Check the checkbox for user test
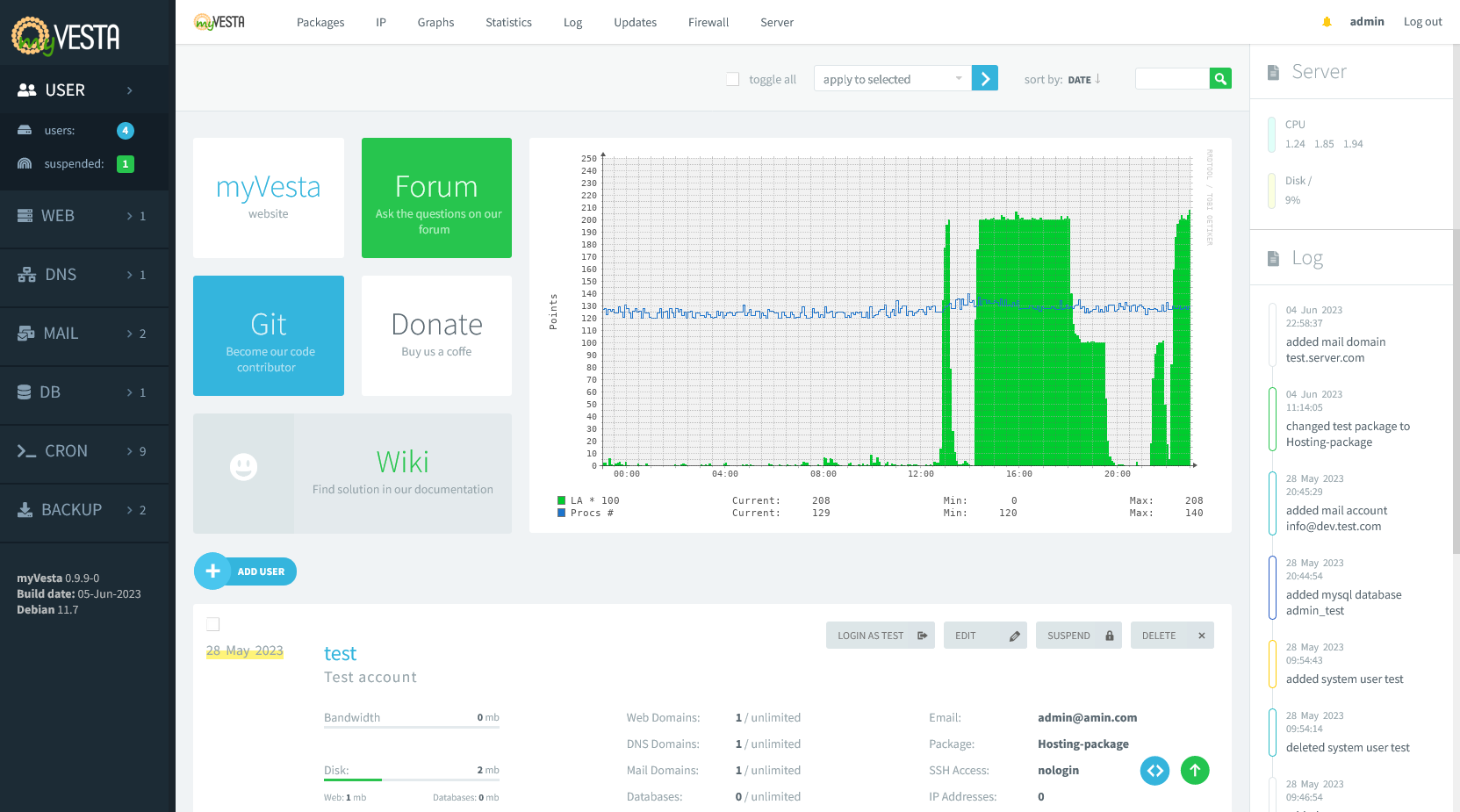Image resolution: width=1460 pixels, height=812 pixels. tap(212, 623)
